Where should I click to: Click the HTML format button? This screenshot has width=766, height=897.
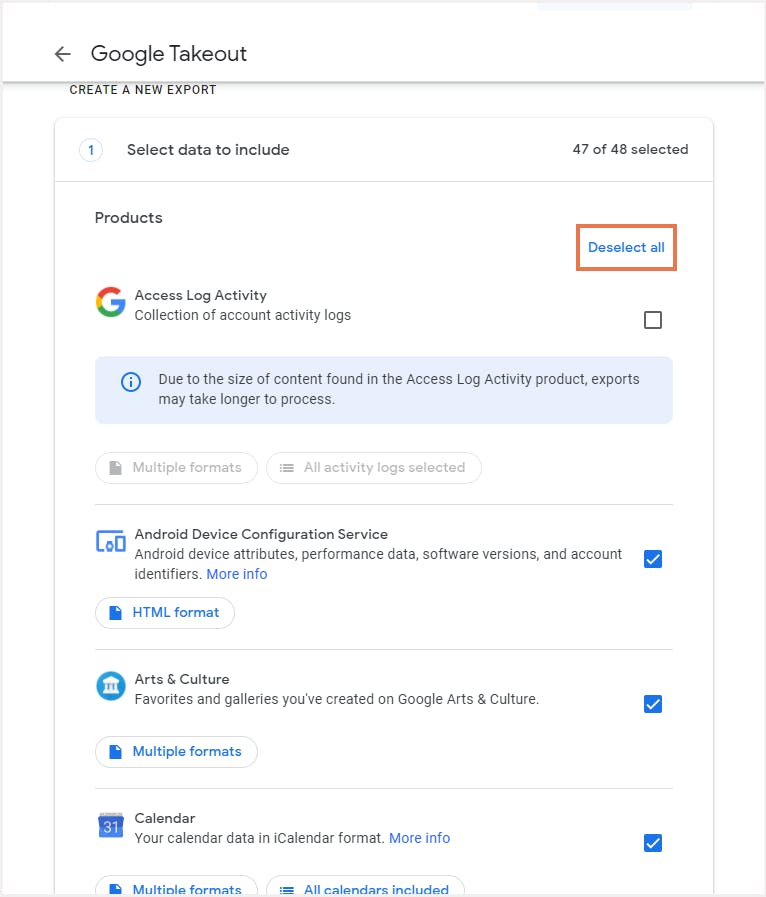pyautogui.click(x=164, y=612)
